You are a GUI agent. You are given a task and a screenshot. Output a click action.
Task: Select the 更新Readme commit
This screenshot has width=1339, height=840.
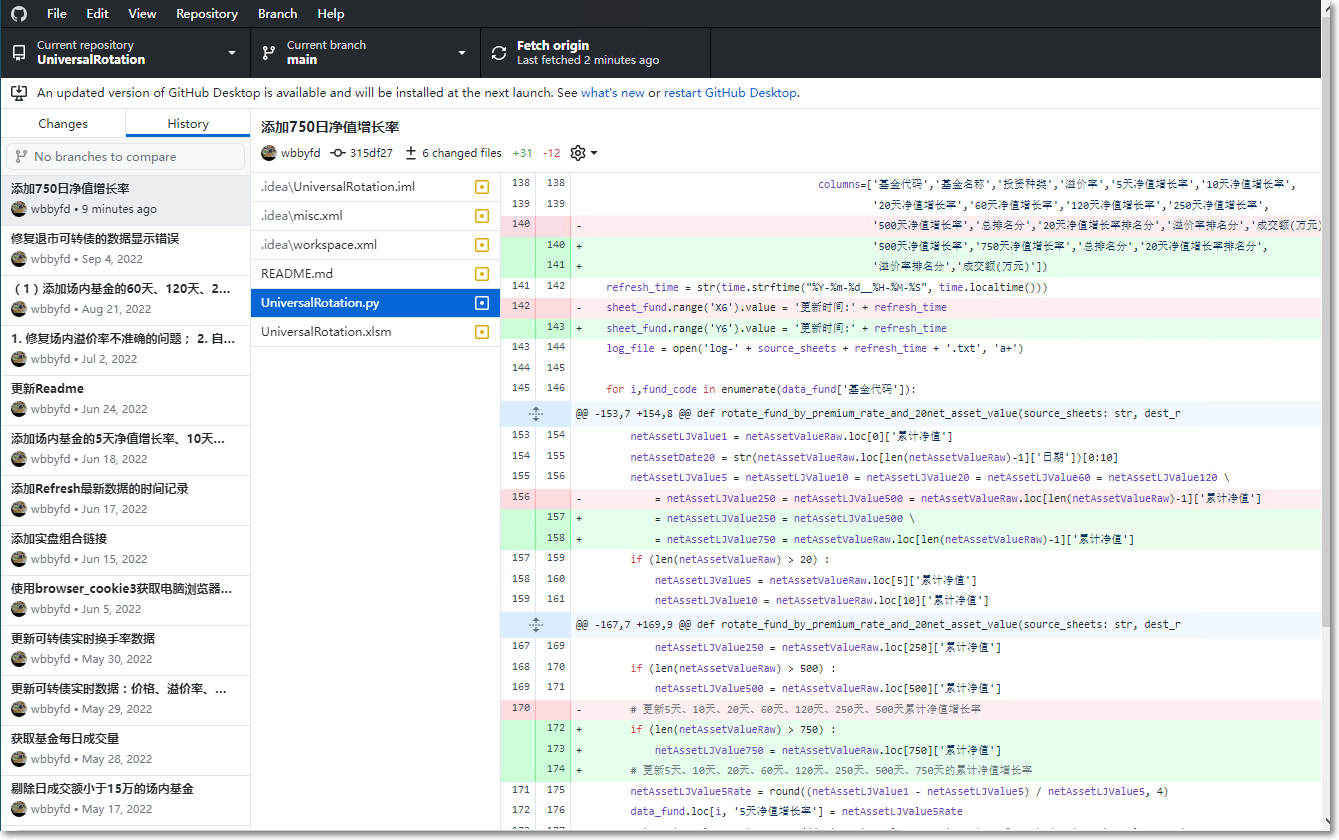click(125, 398)
